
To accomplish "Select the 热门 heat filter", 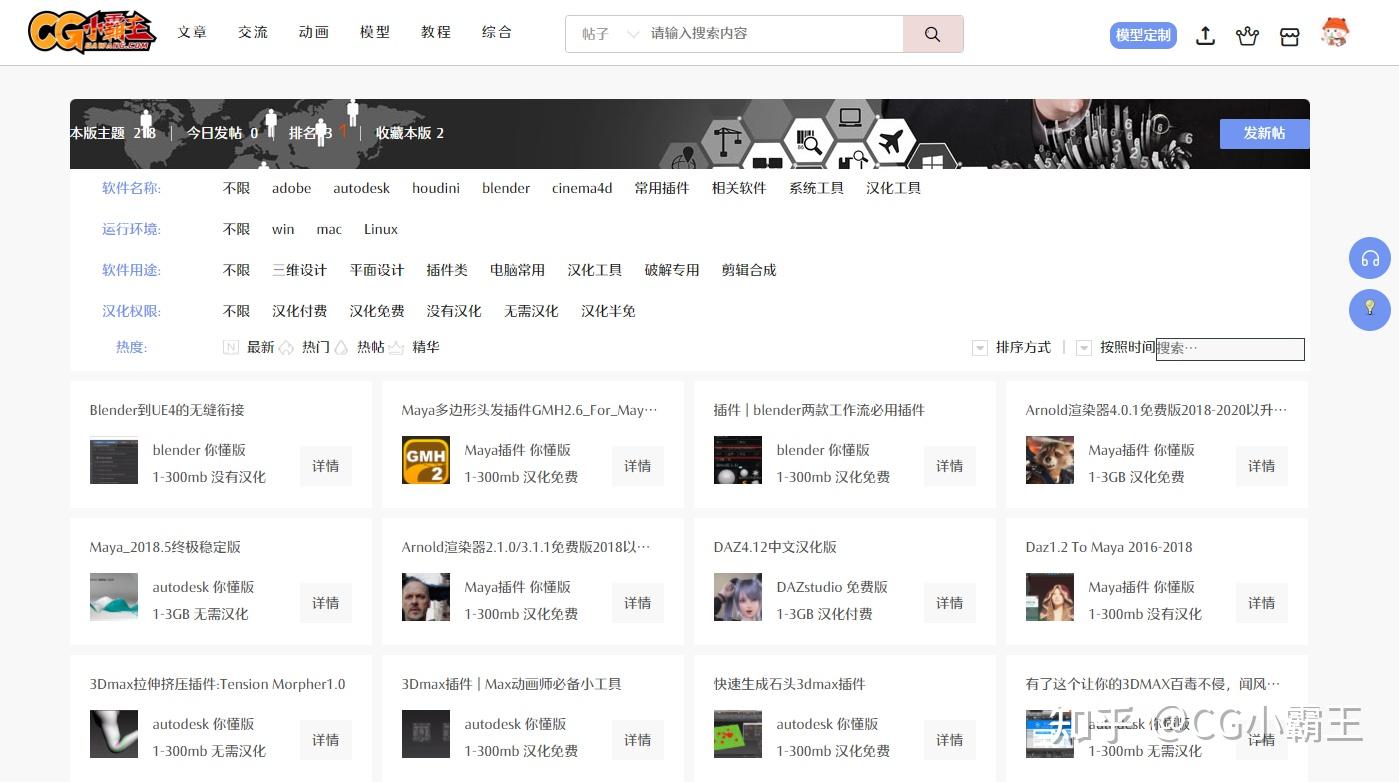I will pos(316,347).
